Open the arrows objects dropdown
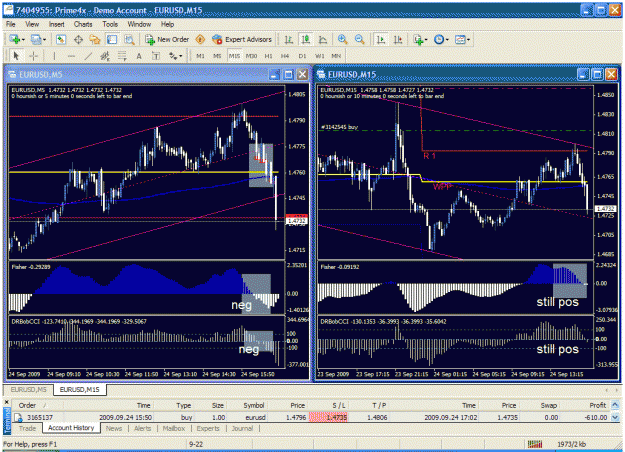This screenshot has height=452, width=625. pos(175,56)
